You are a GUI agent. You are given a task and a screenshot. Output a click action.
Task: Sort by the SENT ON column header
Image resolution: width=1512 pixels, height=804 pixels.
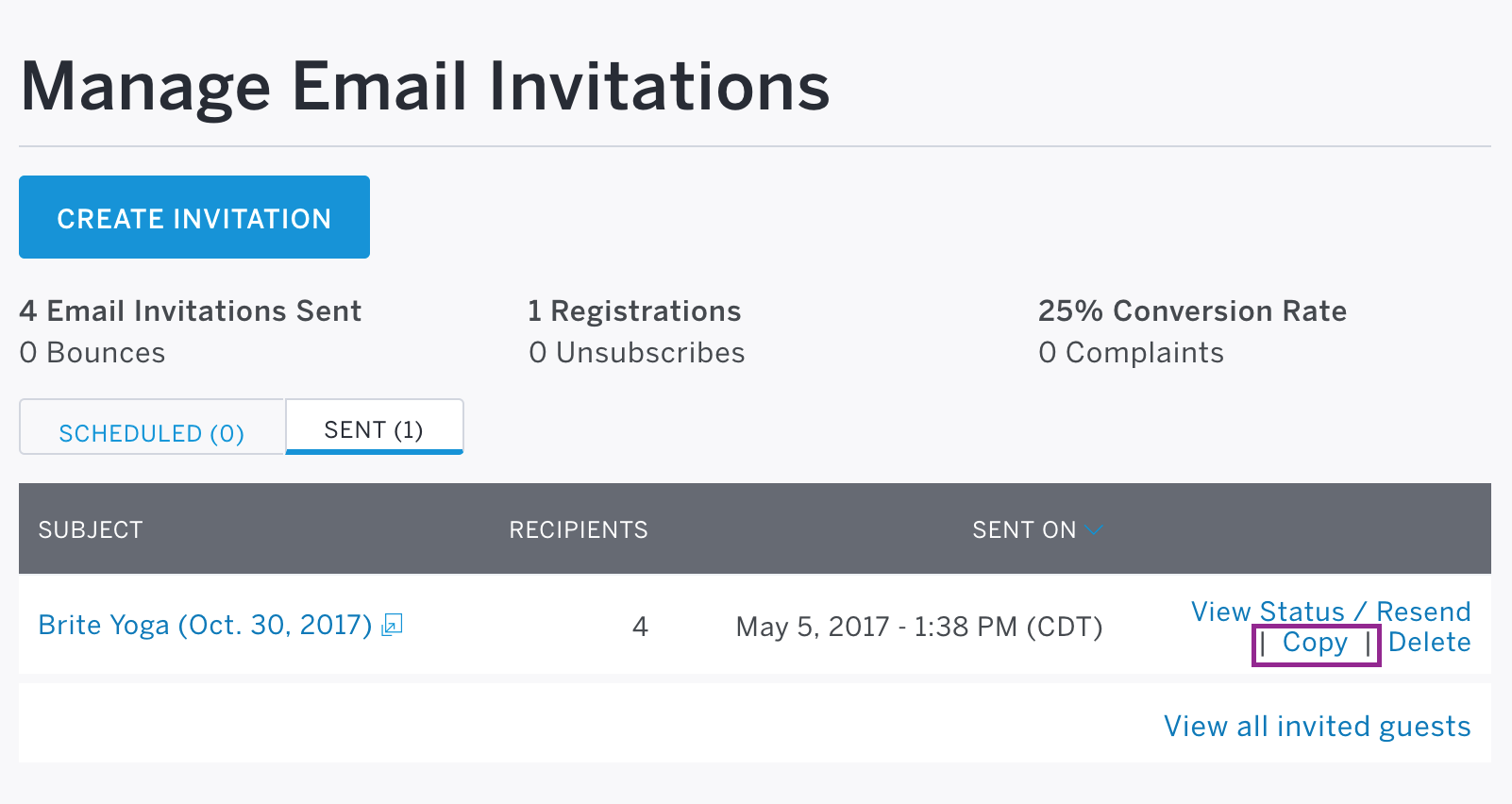(x=1024, y=530)
